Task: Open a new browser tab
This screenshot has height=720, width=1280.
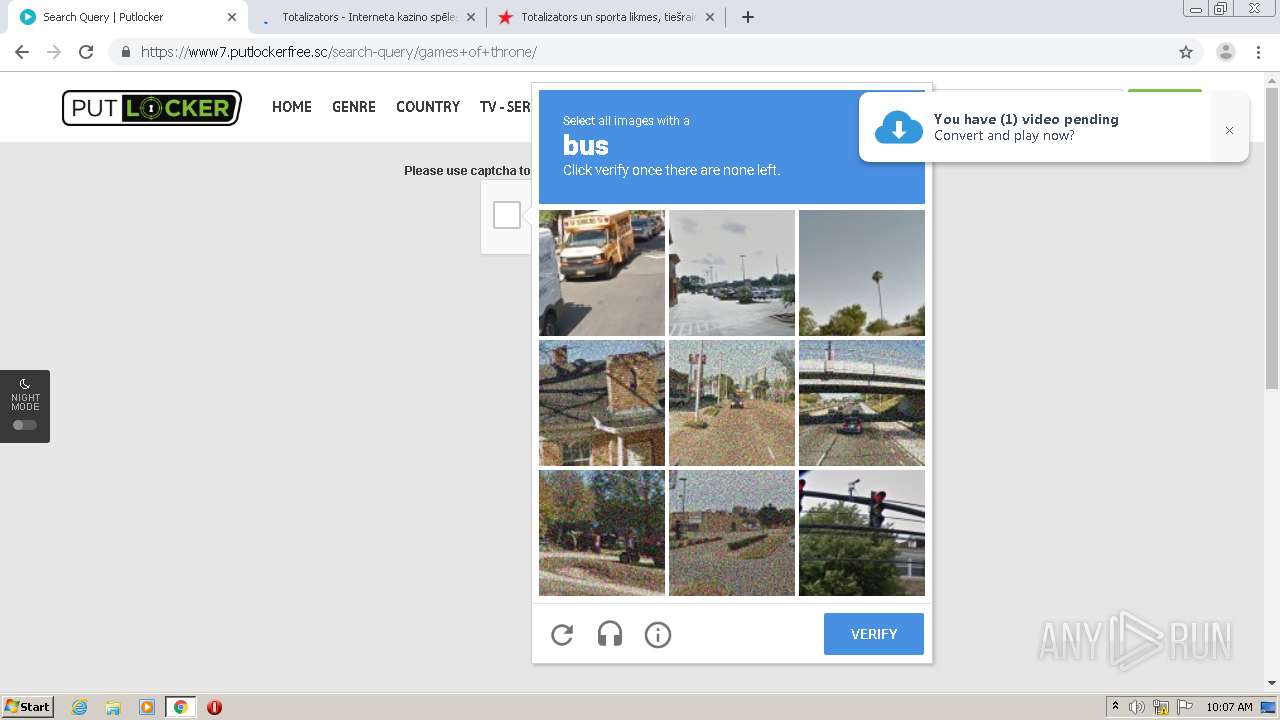Action: click(748, 17)
